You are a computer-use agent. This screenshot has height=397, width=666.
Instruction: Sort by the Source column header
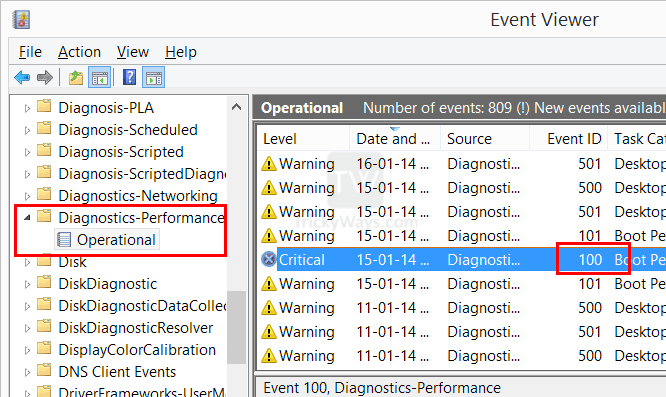pyautogui.click(x=485, y=138)
